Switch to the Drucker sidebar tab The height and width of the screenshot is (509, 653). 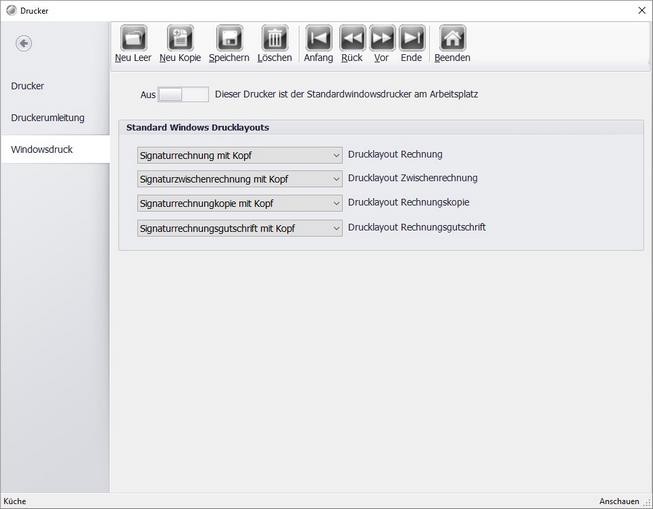pyautogui.click(x=55, y=86)
